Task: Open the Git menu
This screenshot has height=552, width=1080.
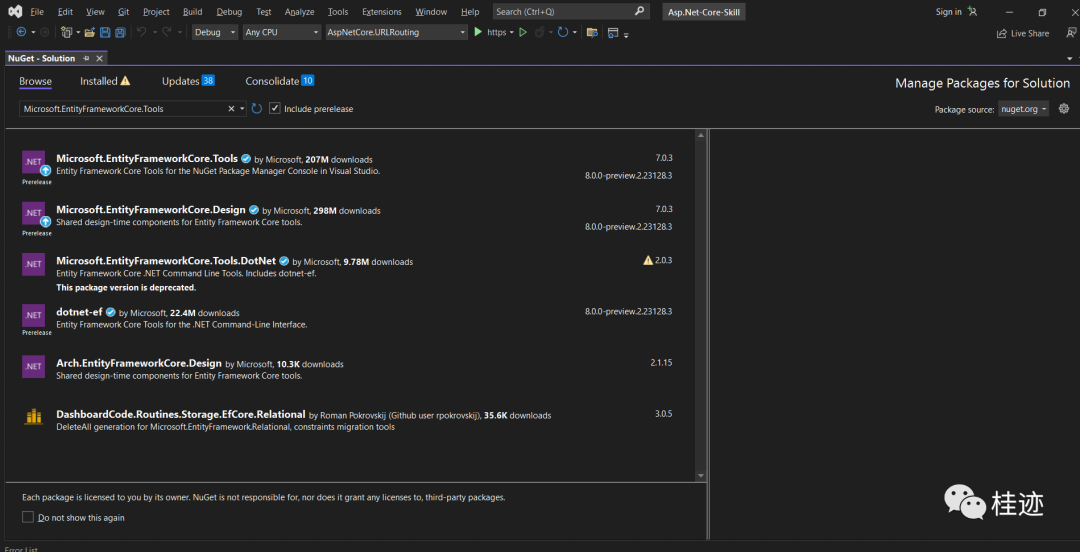Action: (123, 12)
